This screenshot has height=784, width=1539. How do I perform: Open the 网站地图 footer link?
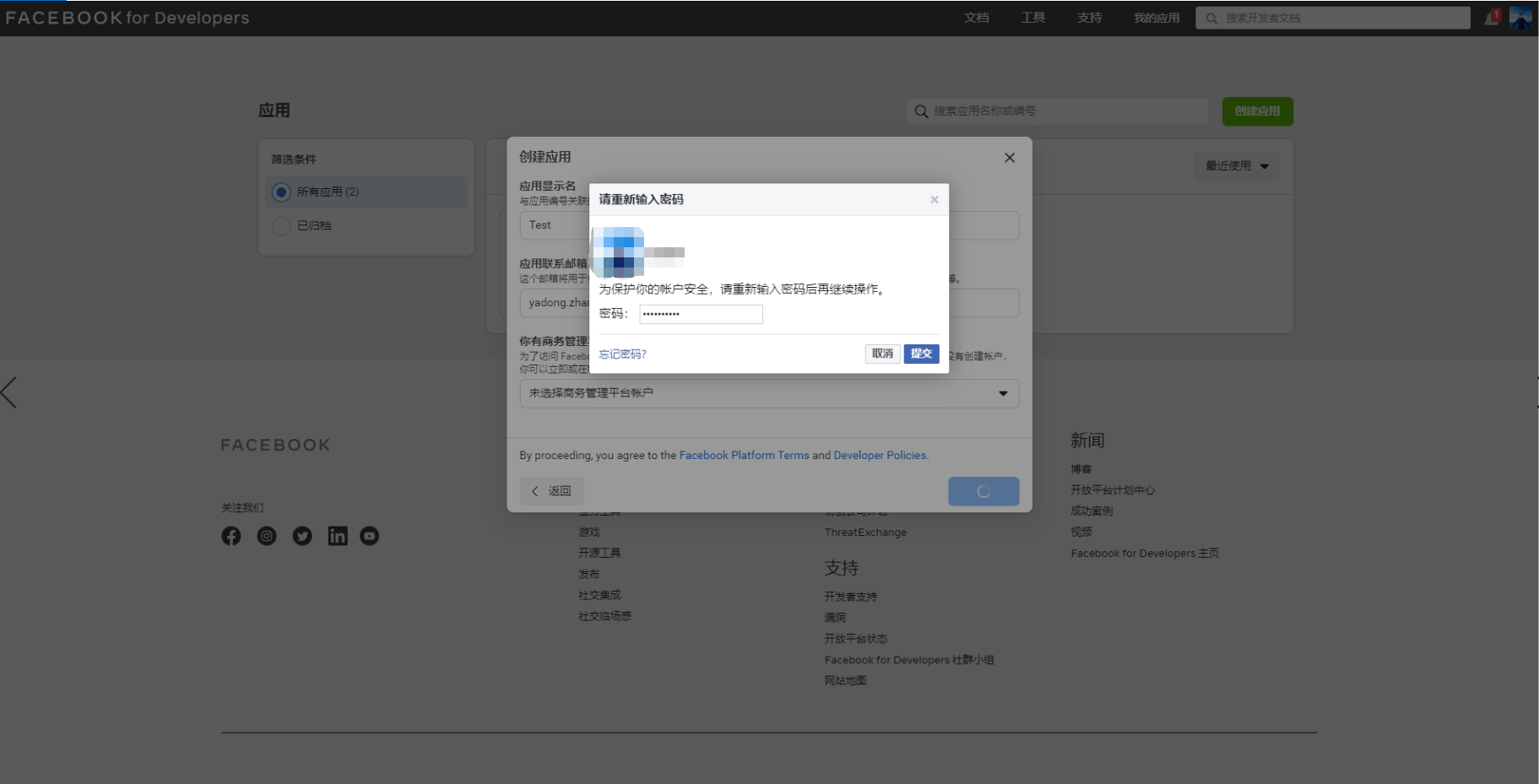click(846, 681)
